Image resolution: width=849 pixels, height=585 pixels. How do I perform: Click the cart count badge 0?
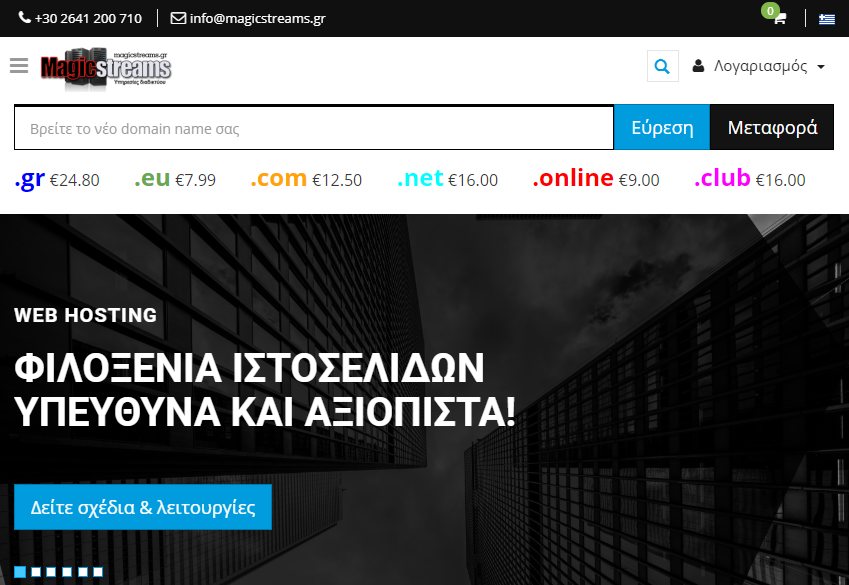770,11
